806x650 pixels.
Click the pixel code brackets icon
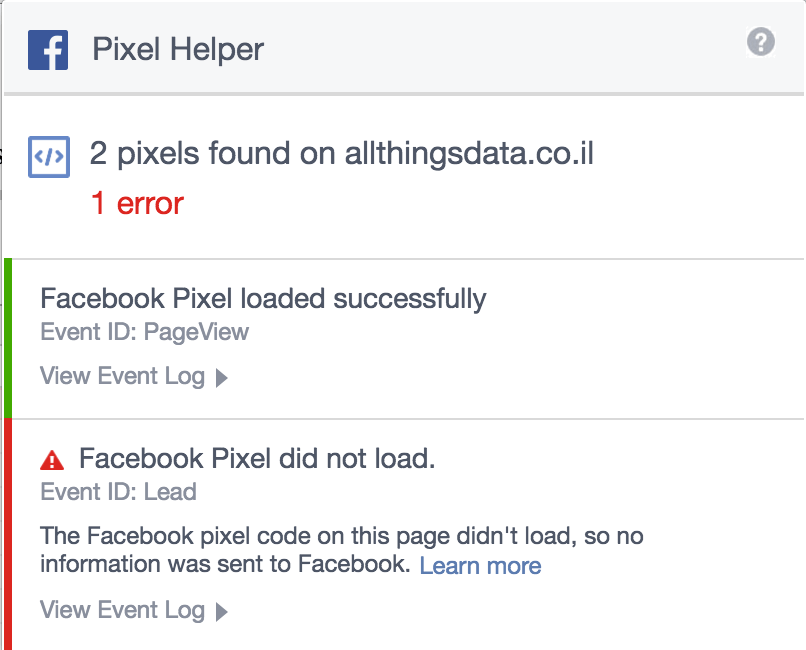tap(49, 157)
